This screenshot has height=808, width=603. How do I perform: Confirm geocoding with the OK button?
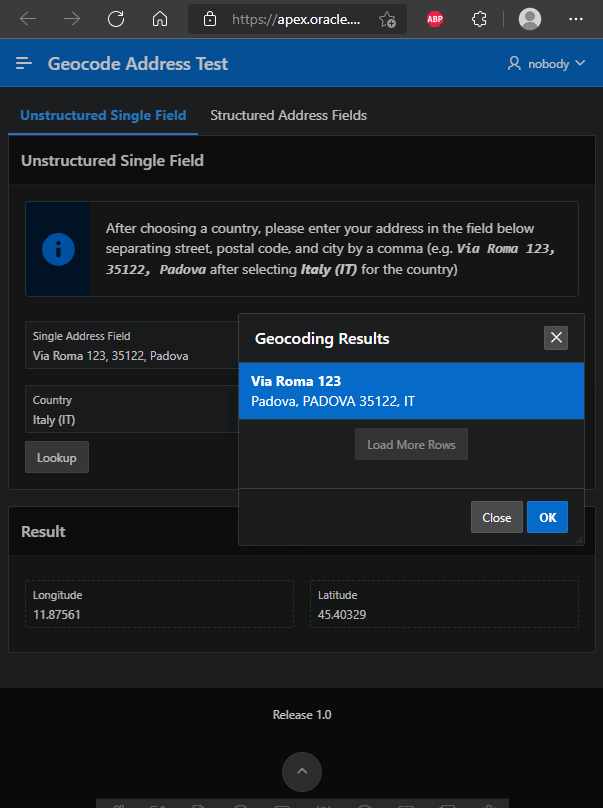[x=547, y=517]
